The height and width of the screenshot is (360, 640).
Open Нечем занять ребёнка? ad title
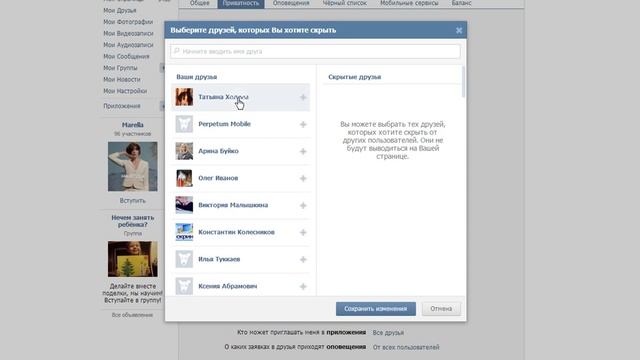pyautogui.click(x=133, y=221)
